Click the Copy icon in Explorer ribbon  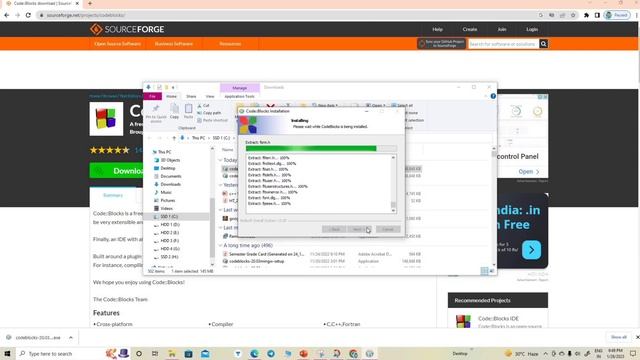click(x=174, y=111)
